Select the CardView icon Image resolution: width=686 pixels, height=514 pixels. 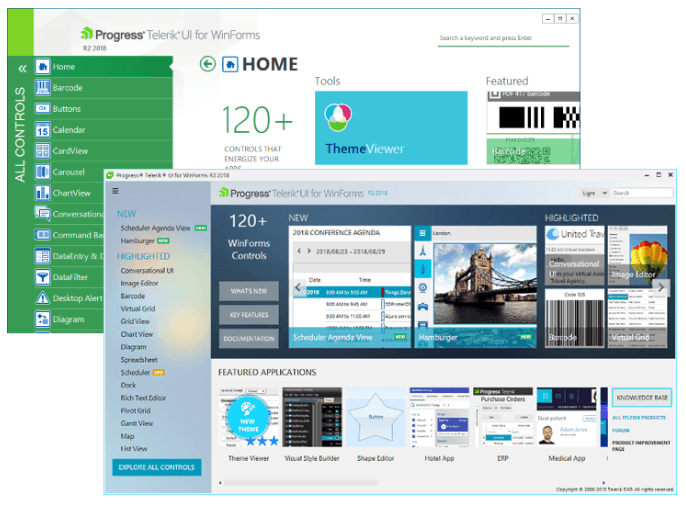pos(42,150)
